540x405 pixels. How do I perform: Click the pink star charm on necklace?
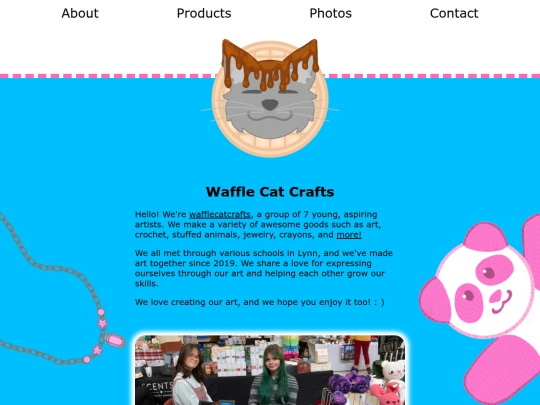(x=102, y=323)
